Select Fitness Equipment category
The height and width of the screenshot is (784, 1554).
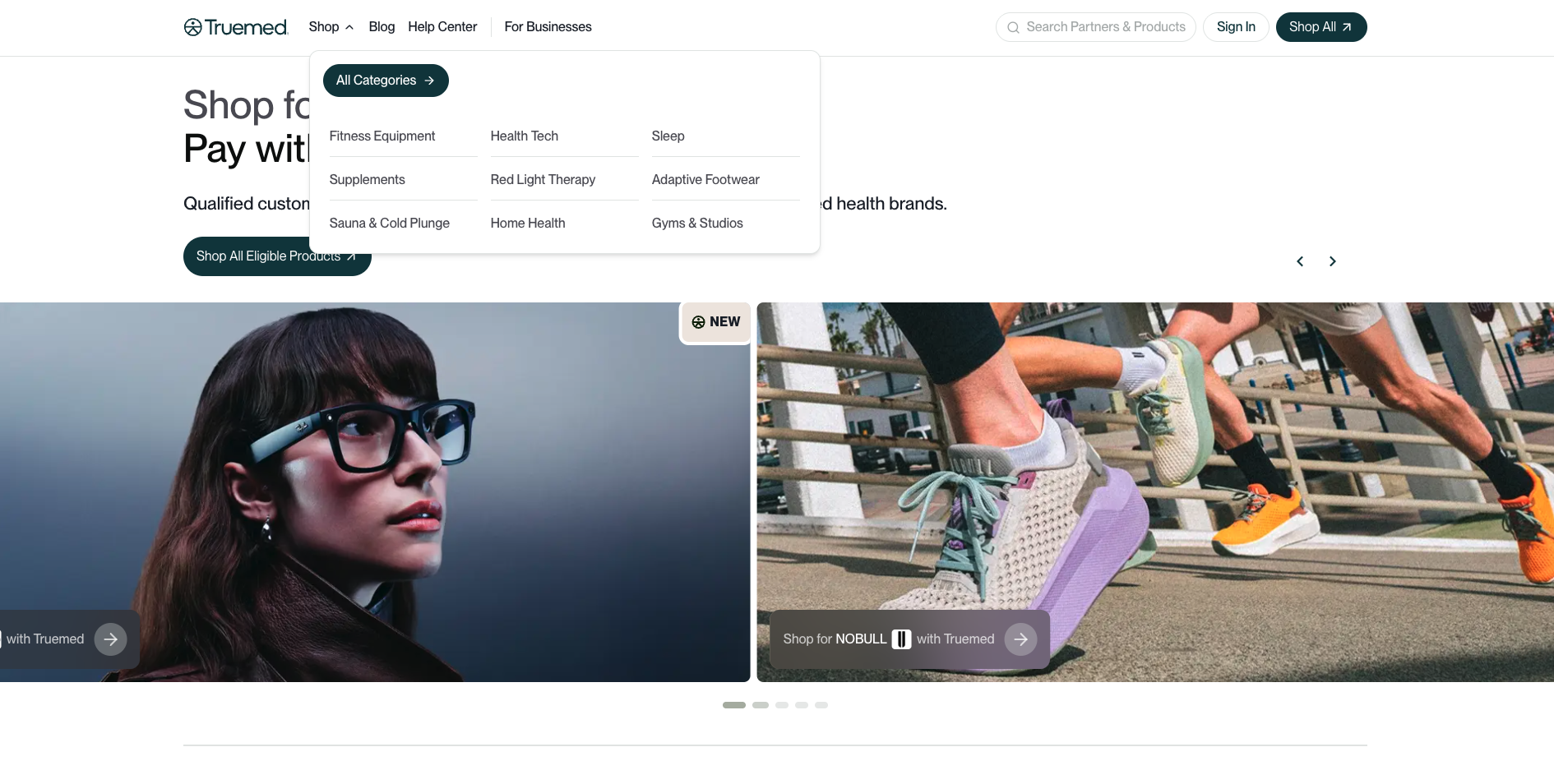click(382, 136)
